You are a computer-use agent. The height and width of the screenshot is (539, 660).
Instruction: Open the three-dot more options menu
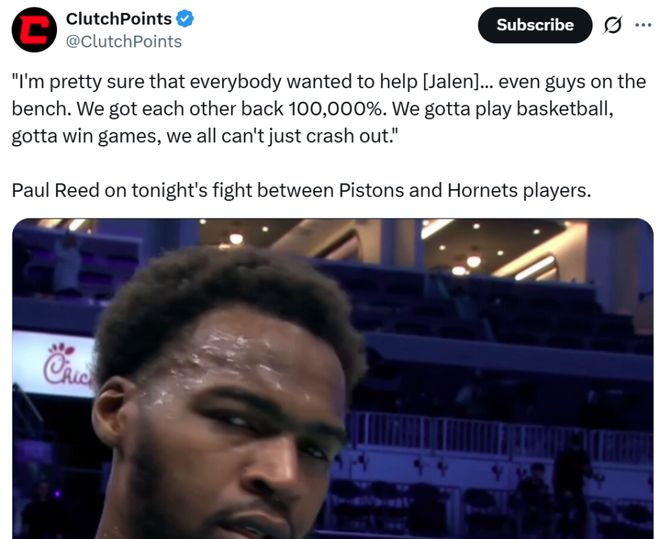pyautogui.click(x=643, y=25)
